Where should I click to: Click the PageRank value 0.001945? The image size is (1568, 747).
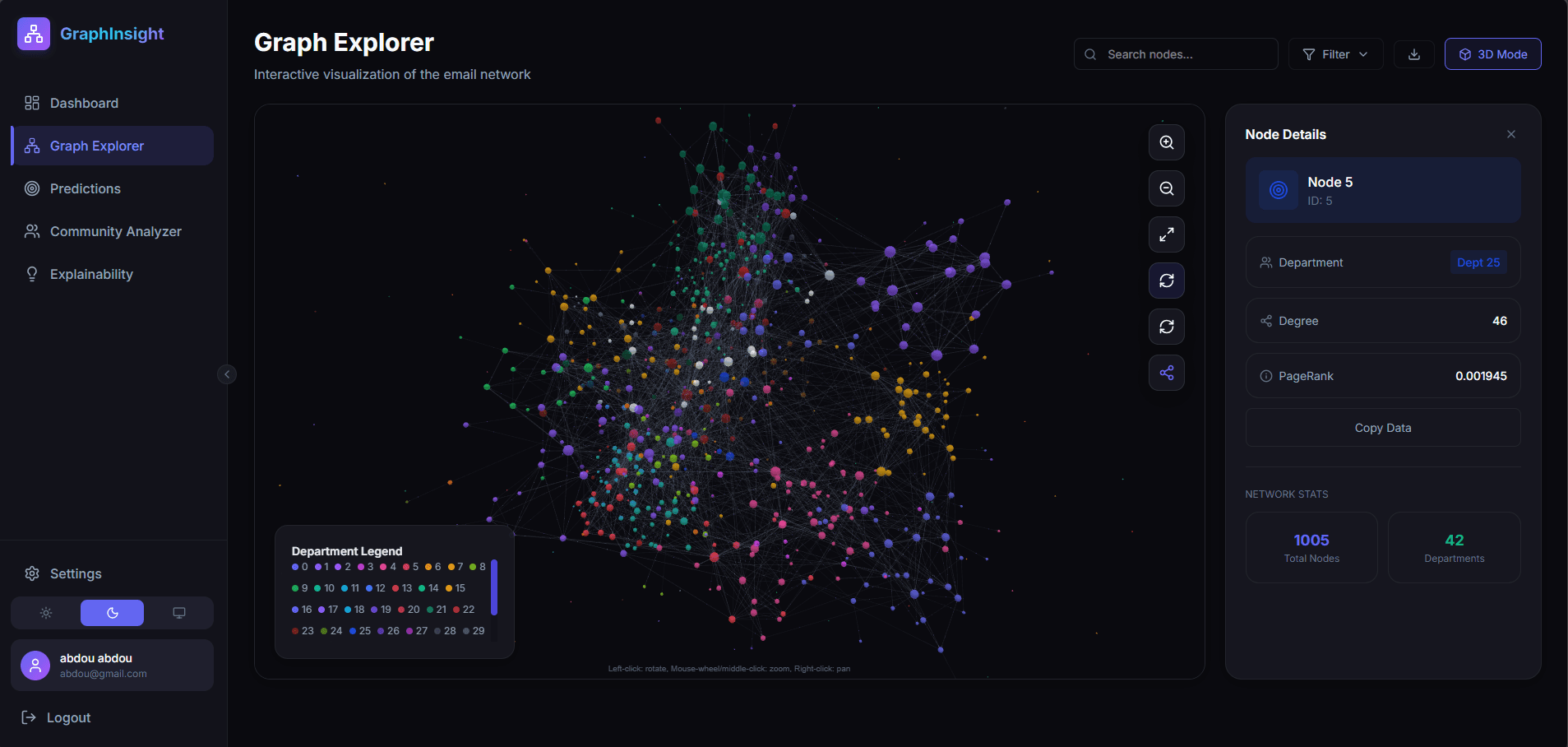coord(1481,376)
